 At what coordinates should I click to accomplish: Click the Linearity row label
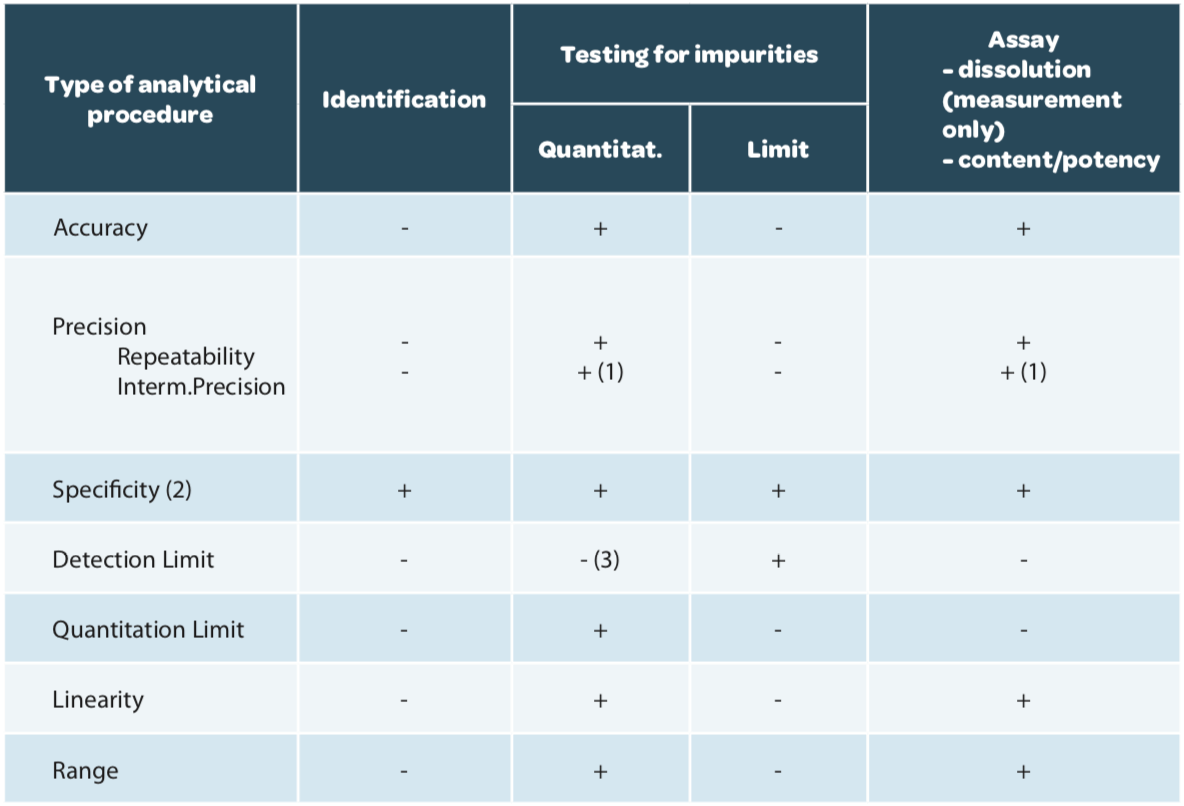97,699
